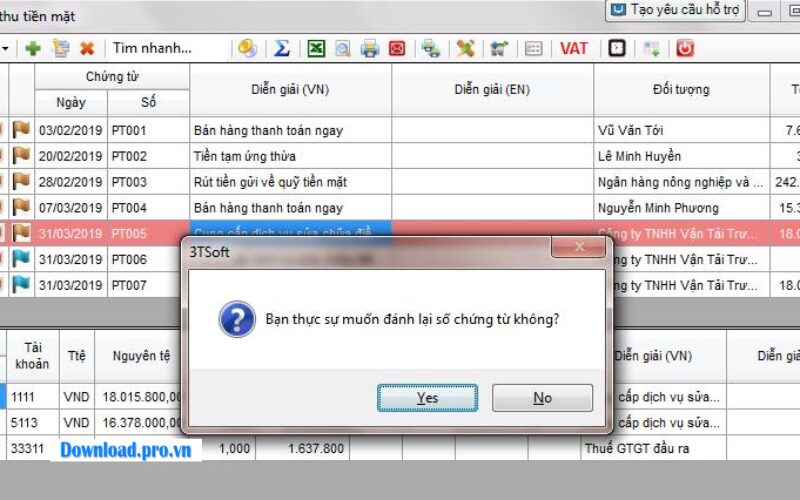Select account 5113 in detail grid
The image size is (800, 500).
coord(33,423)
